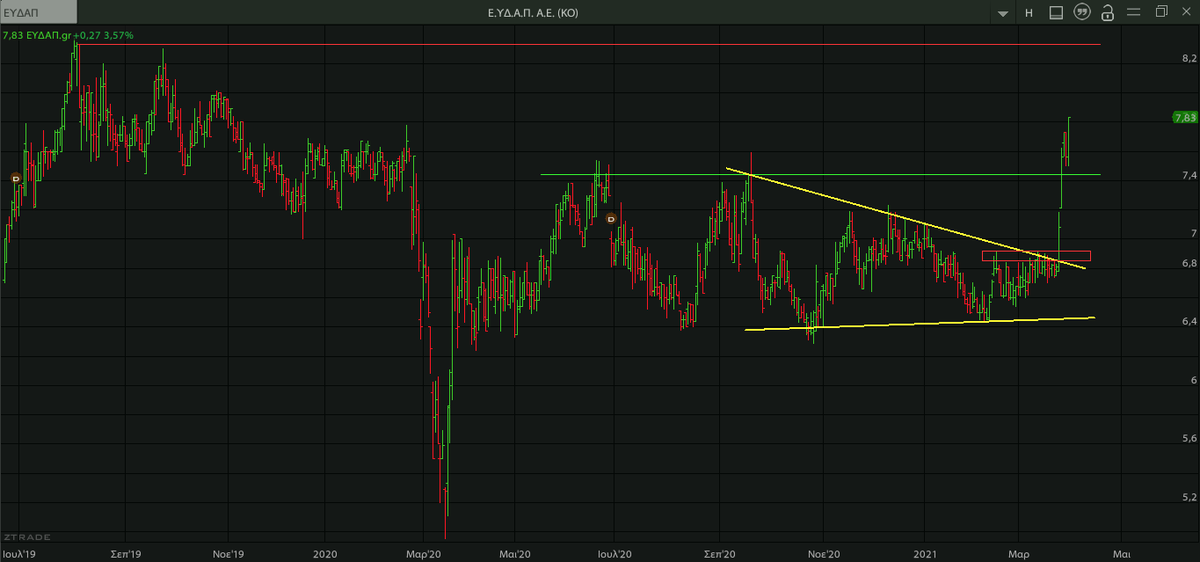The image size is (1200, 562).
Task: Click the 6,8 price axis label
Action: click(x=1189, y=264)
